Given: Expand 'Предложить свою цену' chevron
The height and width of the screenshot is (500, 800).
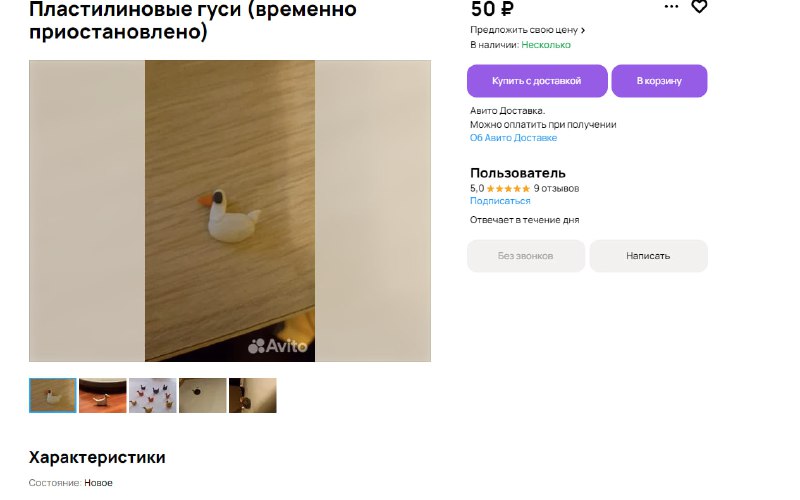Looking at the screenshot, I should click(583, 30).
